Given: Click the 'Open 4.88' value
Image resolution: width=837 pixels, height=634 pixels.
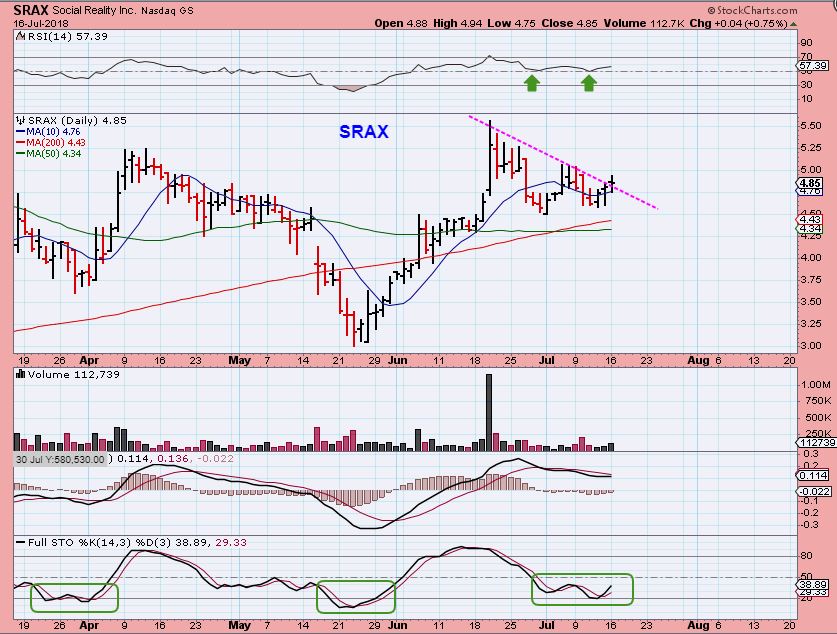Looking at the screenshot, I should 401,23.
